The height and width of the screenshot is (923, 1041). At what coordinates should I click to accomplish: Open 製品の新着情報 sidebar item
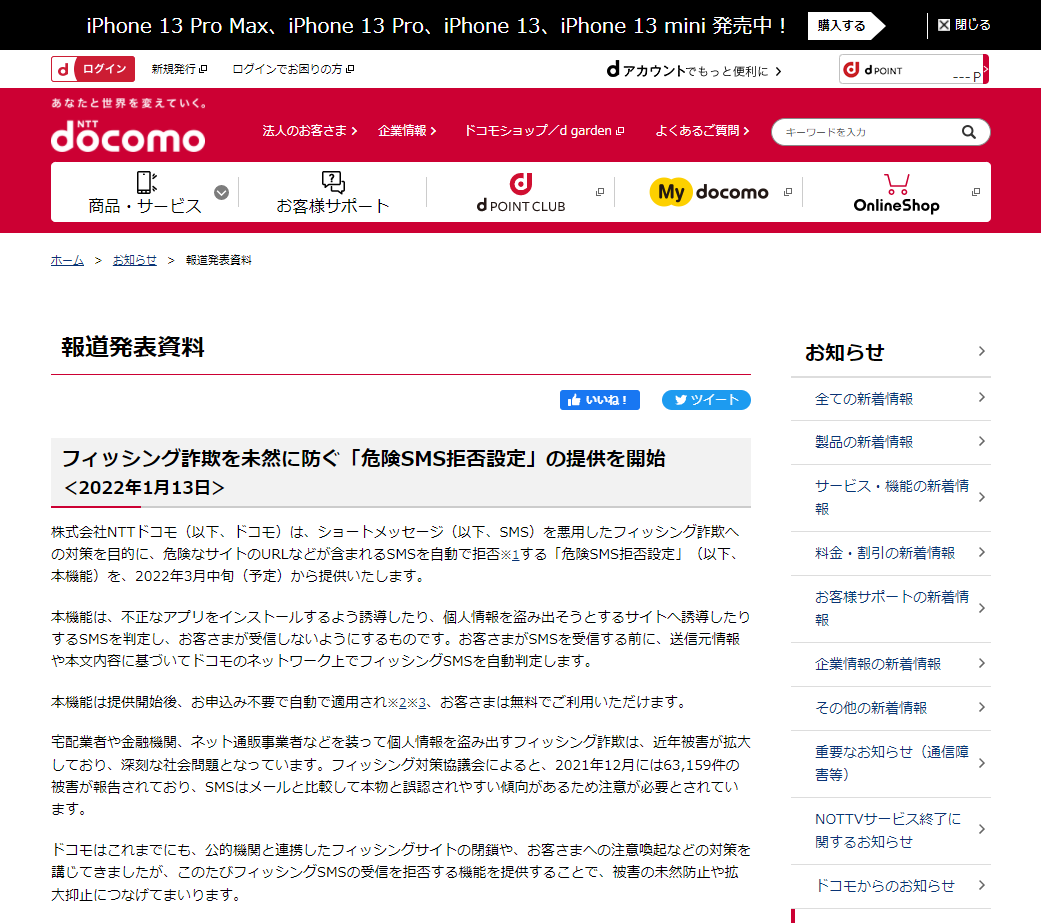click(891, 442)
